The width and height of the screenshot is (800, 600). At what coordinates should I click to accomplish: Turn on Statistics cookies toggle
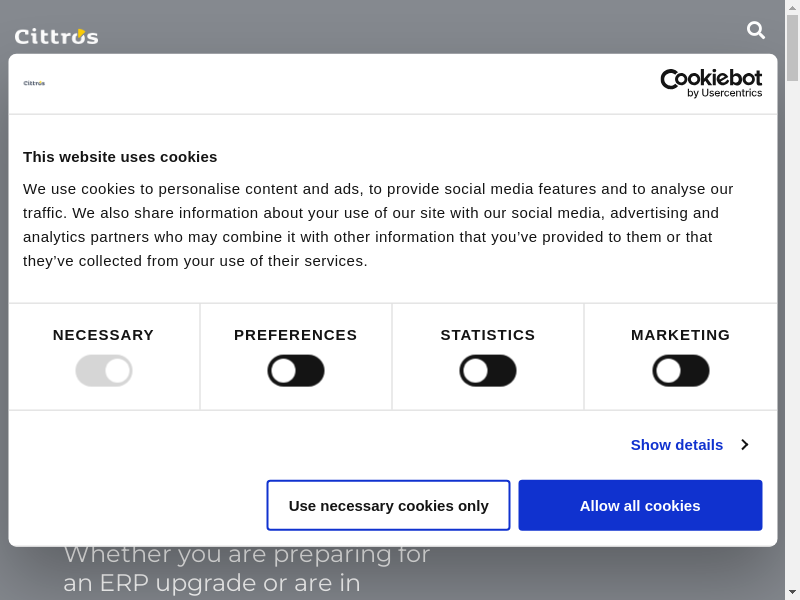pos(488,371)
